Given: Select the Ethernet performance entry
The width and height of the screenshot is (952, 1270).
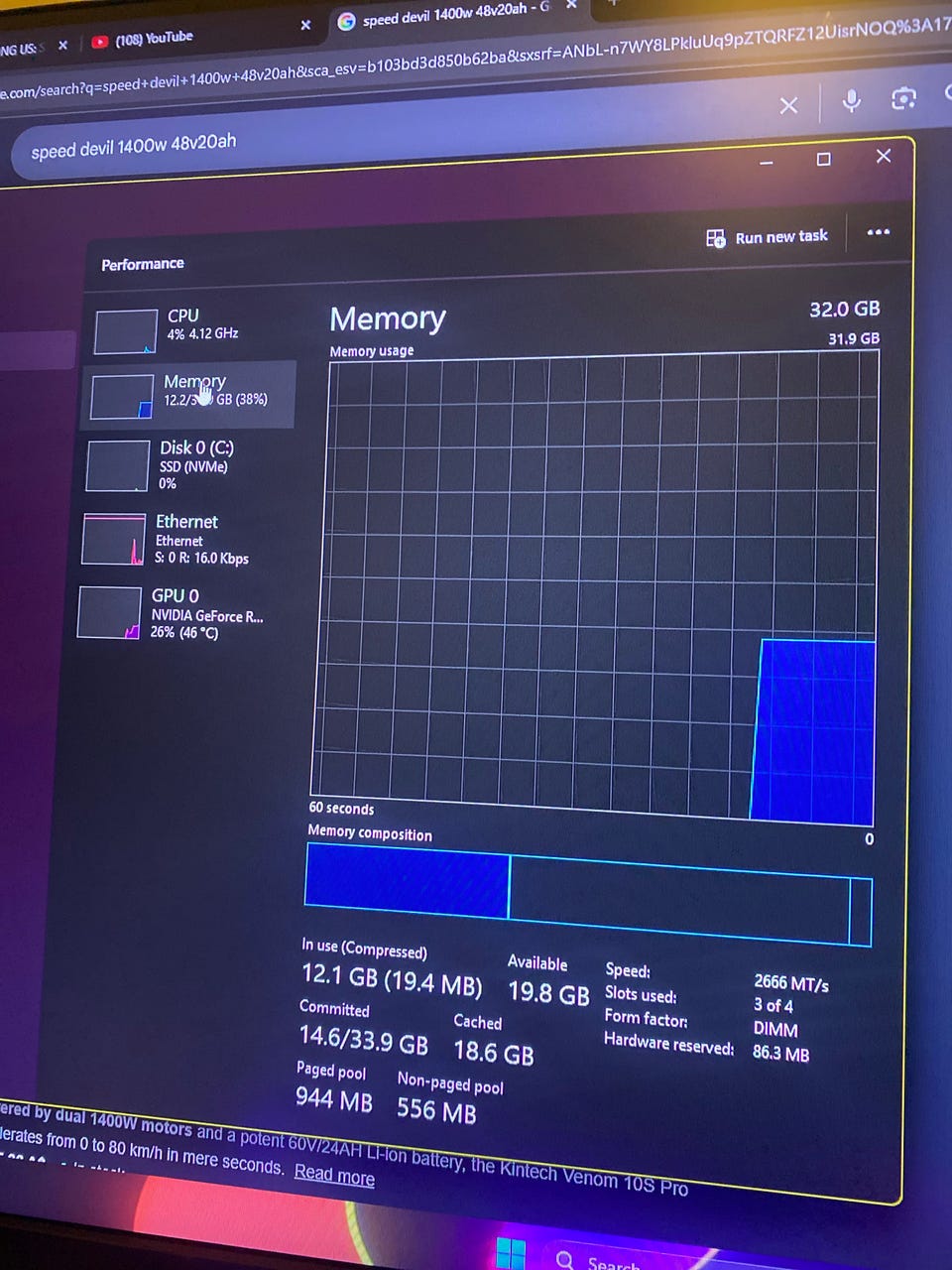Looking at the screenshot, I should coord(184,539).
